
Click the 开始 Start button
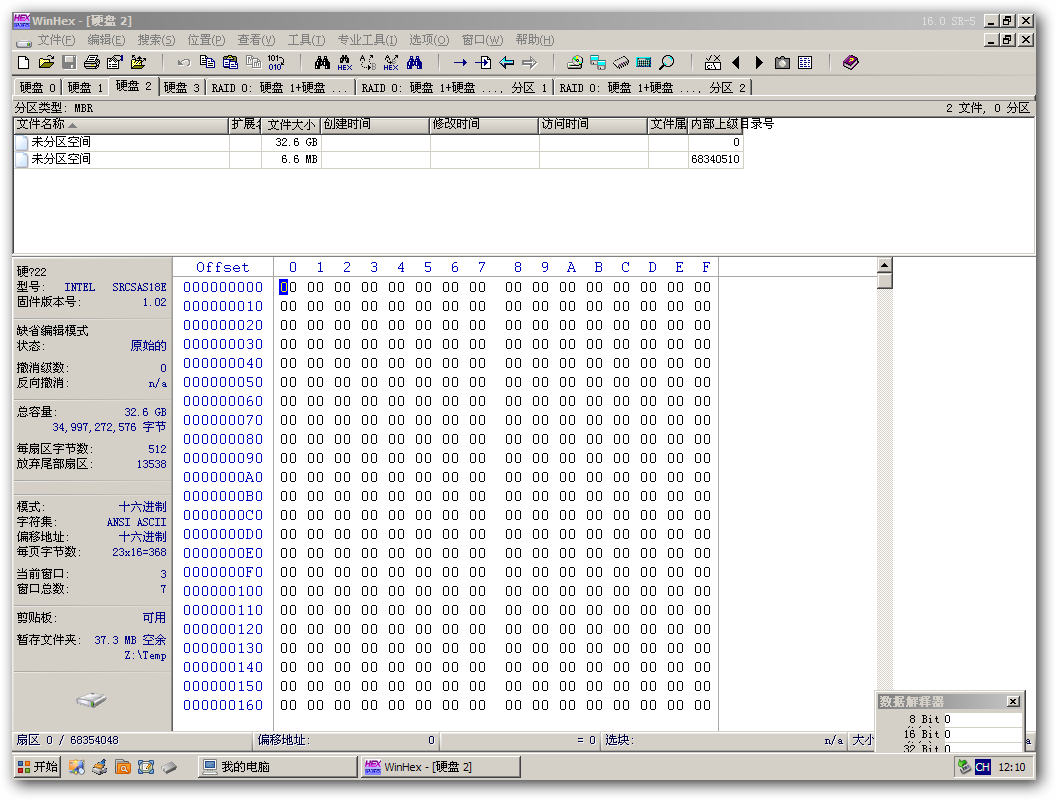pos(38,767)
